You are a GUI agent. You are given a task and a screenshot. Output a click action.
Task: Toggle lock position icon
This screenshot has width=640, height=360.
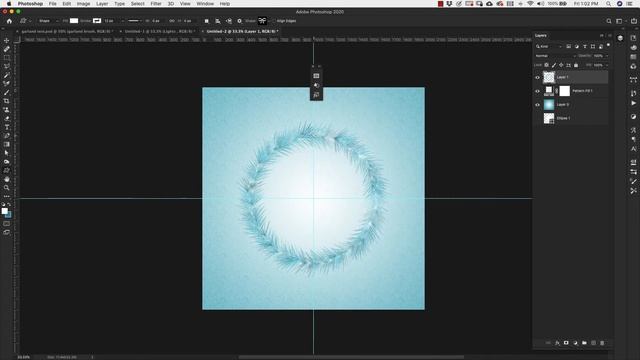(x=561, y=65)
